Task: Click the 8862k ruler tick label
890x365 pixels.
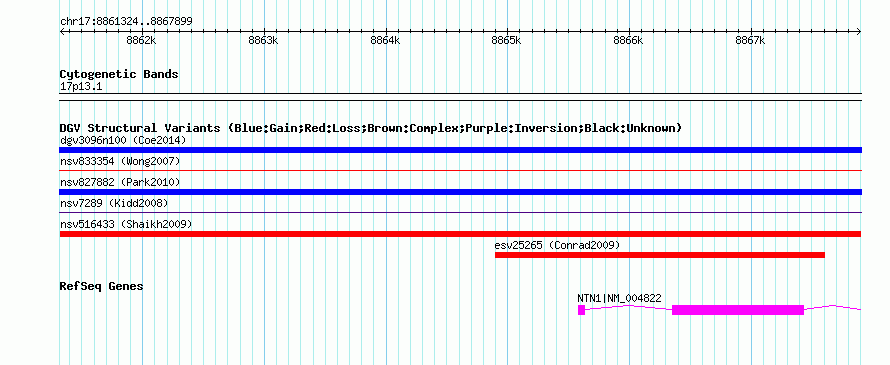Action: 141,40
